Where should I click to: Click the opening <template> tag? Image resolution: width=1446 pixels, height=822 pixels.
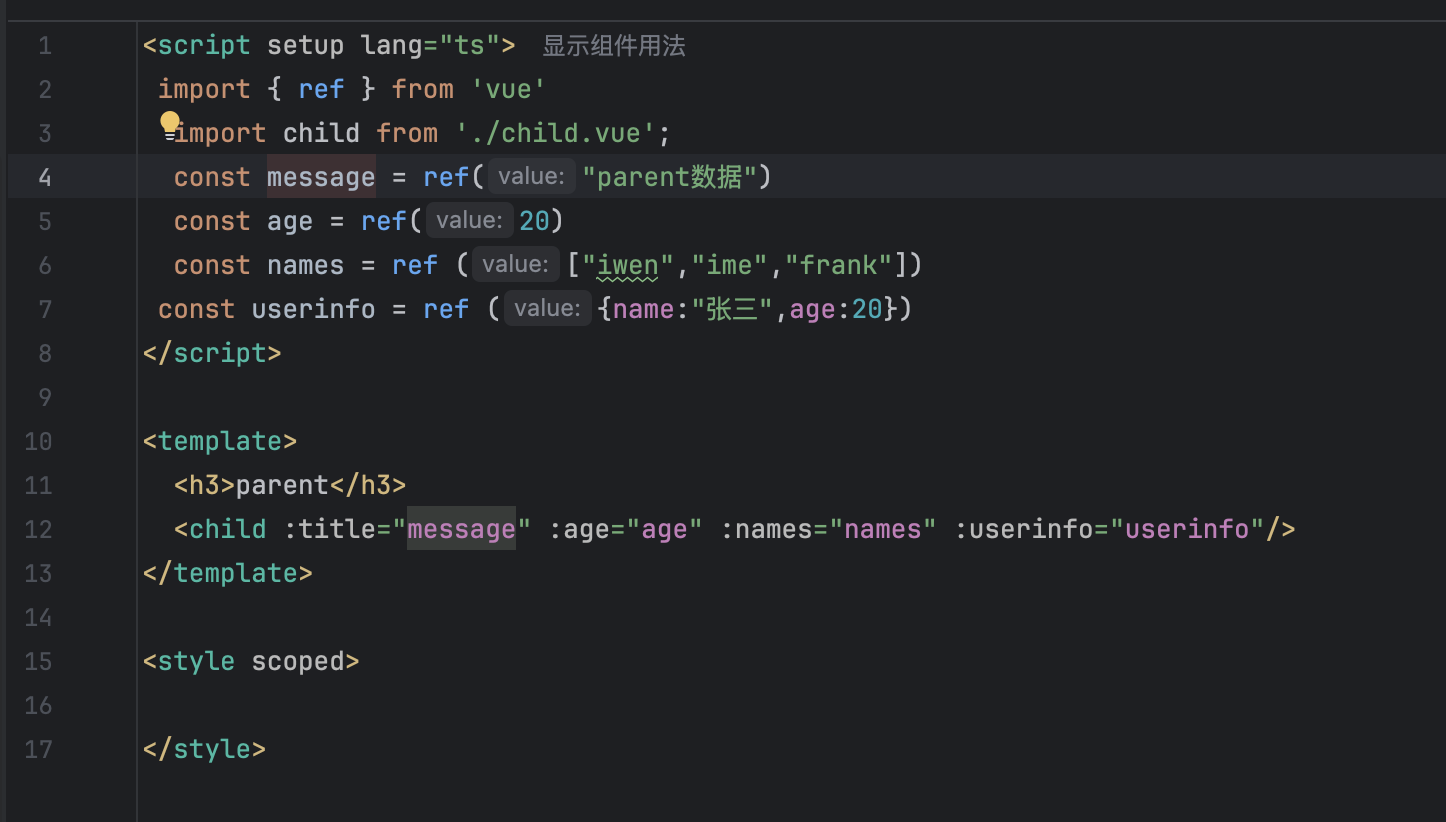[x=220, y=441]
